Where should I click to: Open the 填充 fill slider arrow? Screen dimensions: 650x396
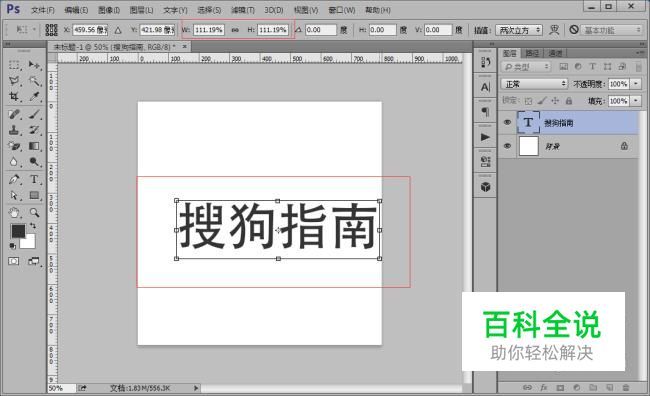(x=636, y=101)
